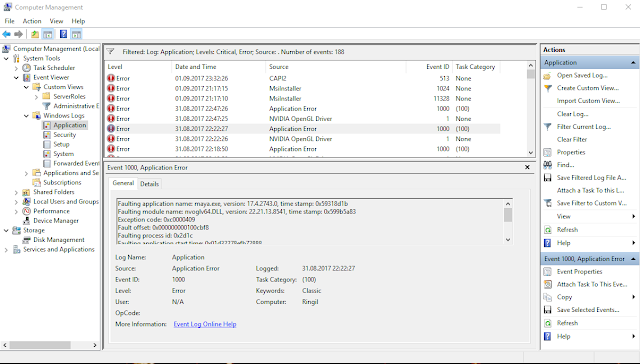Click event list scrollbar down arrow
The width and height of the screenshot is (640, 364).
(x=531, y=153)
